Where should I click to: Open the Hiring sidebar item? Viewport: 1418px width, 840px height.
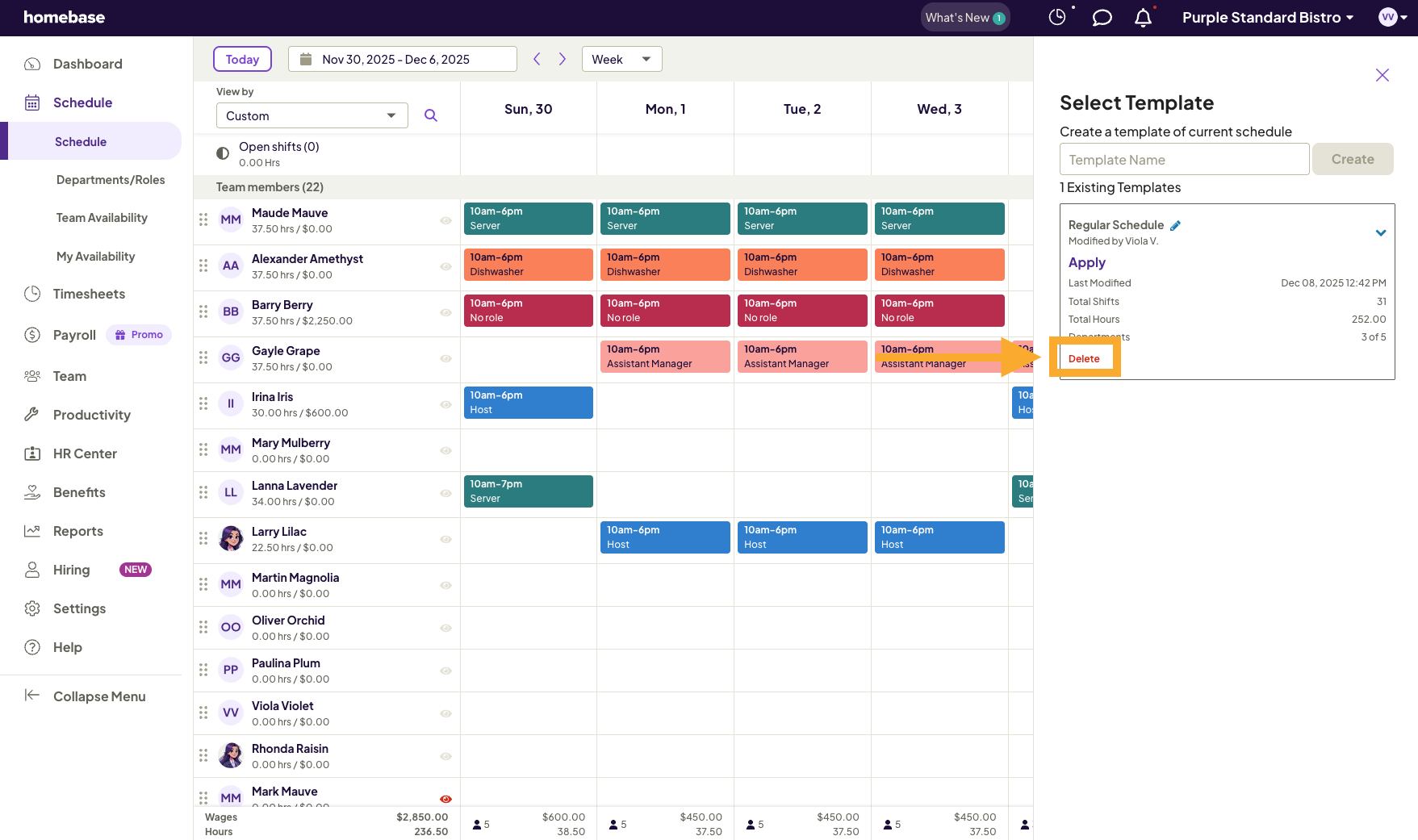[71, 570]
